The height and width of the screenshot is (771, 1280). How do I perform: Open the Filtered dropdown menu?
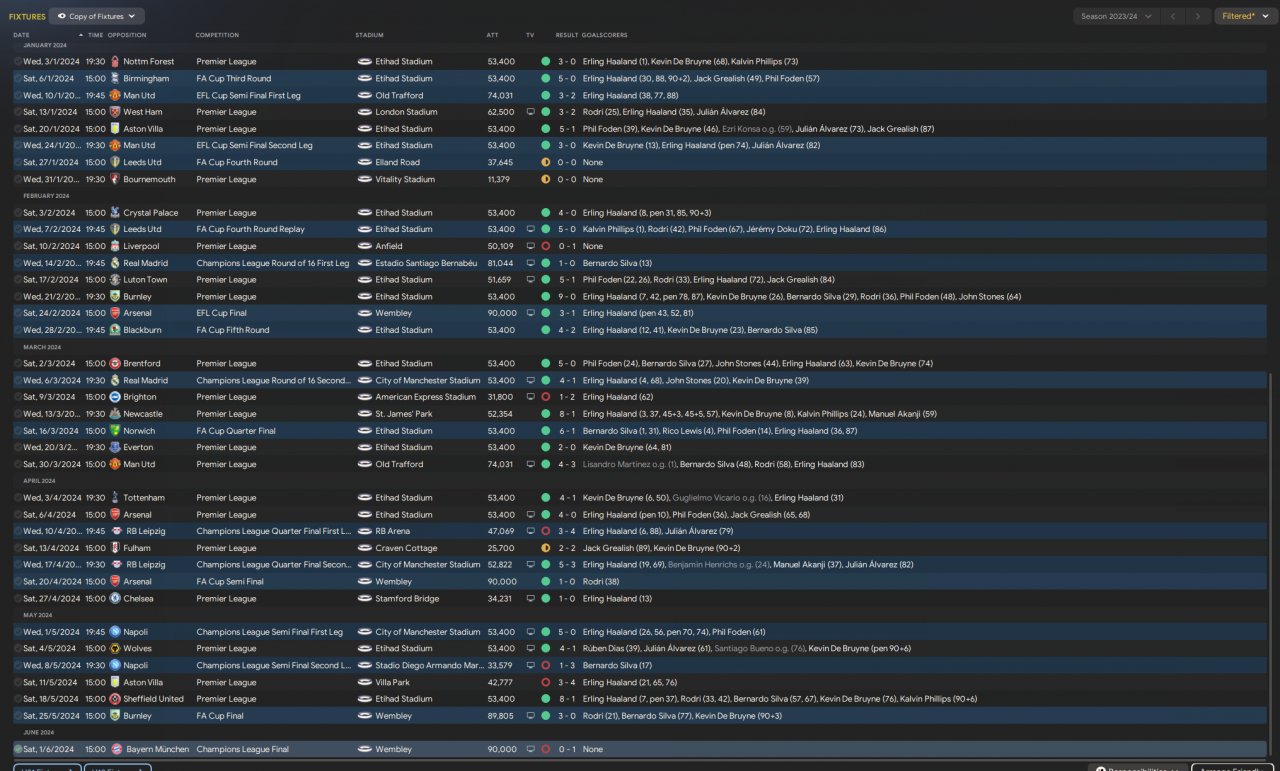click(1245, 17)
